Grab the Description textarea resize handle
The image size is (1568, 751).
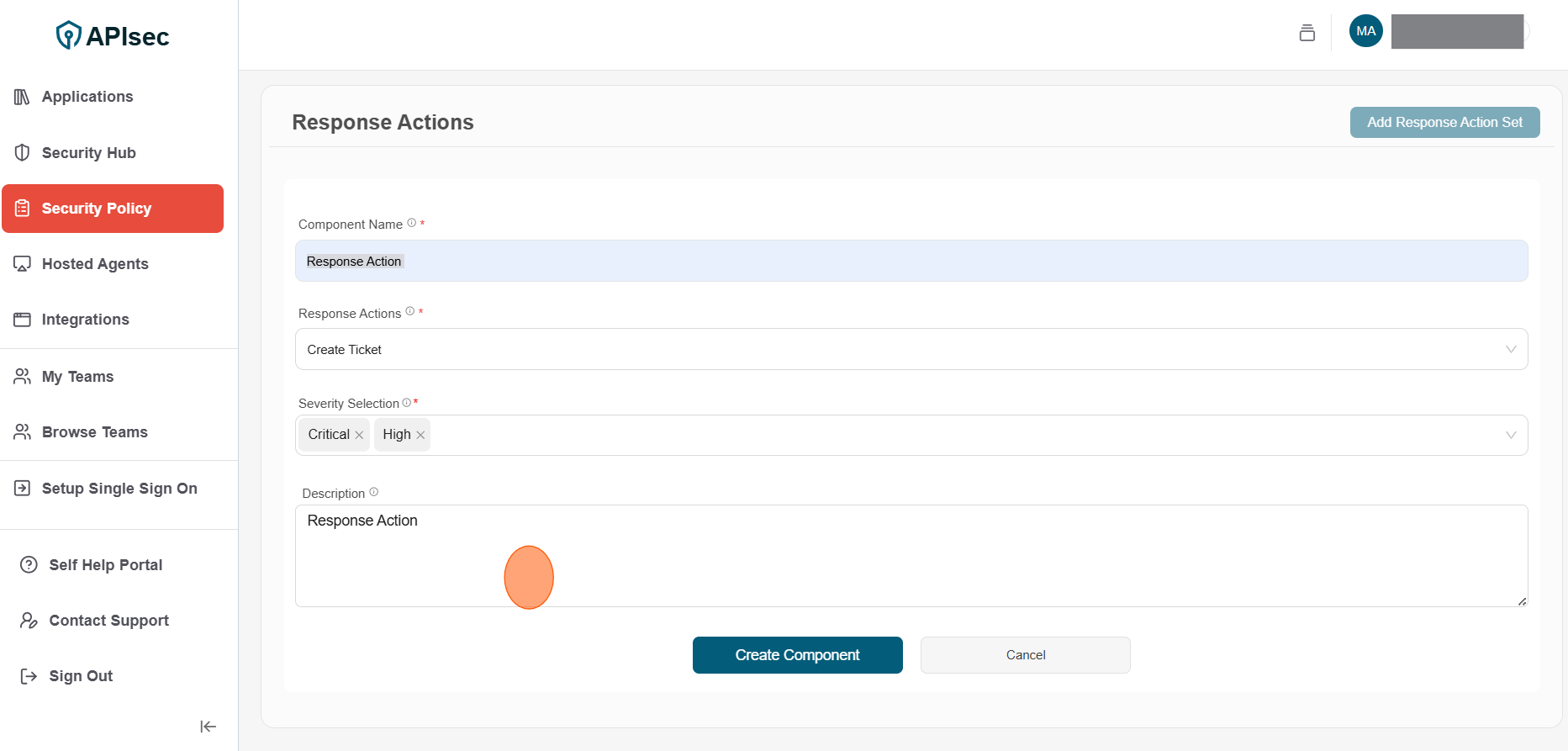coord(1522,600)
